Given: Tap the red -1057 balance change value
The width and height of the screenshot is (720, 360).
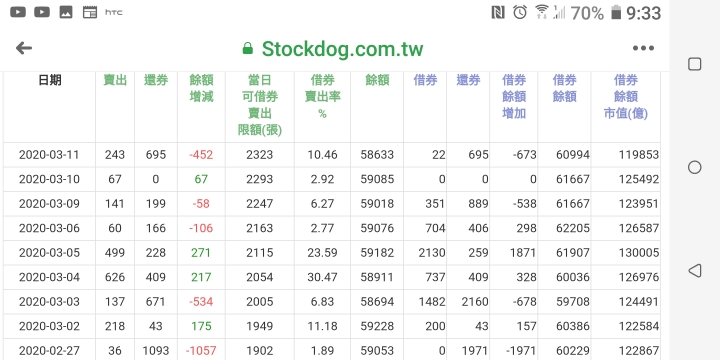Looking at the screenshot, I should pos(201,351).
